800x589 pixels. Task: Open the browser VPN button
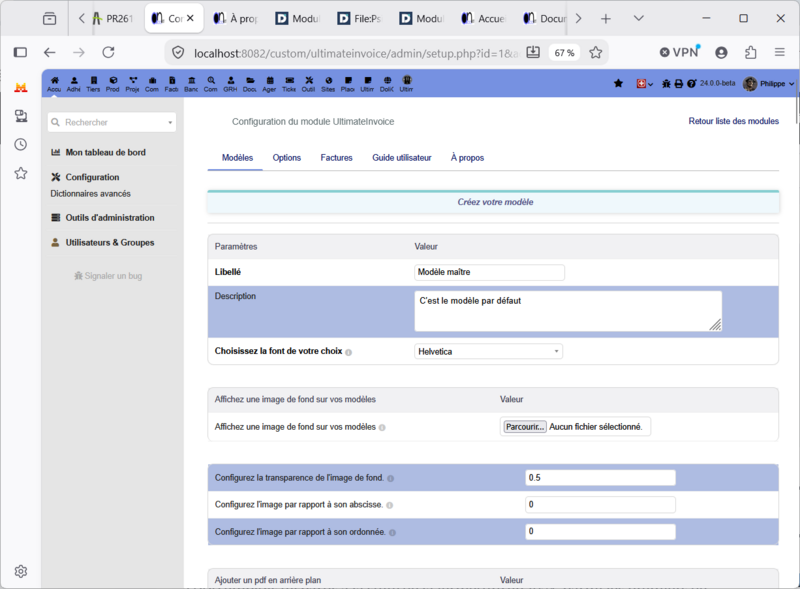680,52
